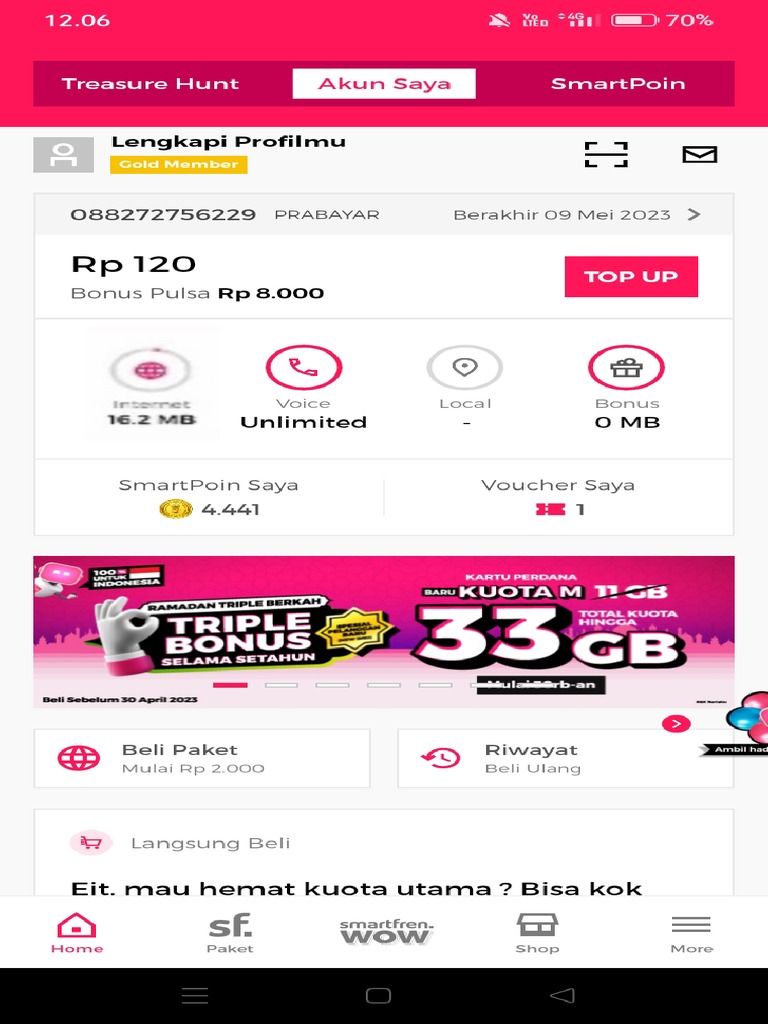This screenshot has width=768, height=1024.
Task: Switch to the SmartPoin tab
Action: (x=618, y=84)
